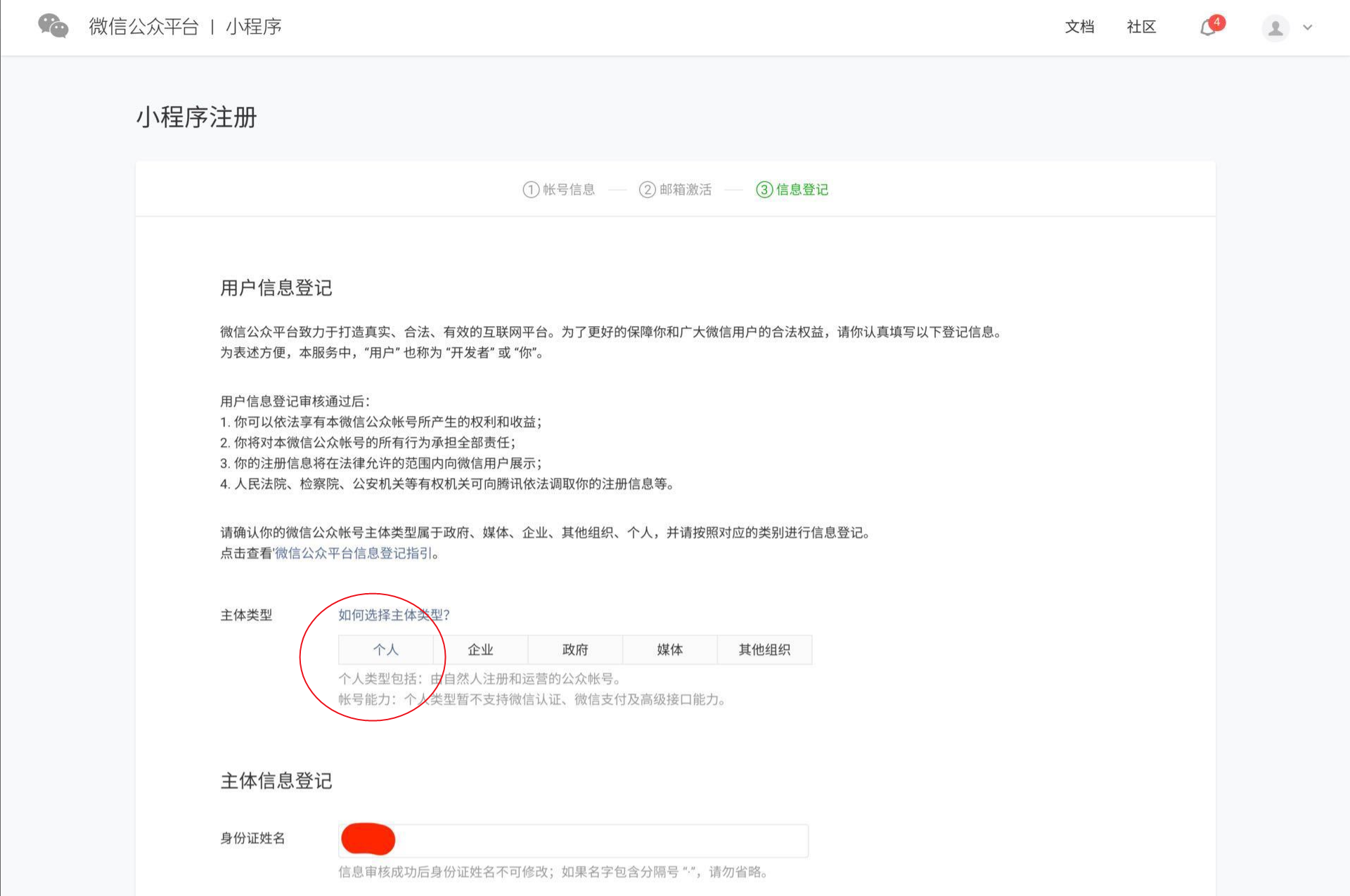Screen dimensions: 1350x896
Task: Click list item 1 about 权利和收益
Action: pos(381,422)
